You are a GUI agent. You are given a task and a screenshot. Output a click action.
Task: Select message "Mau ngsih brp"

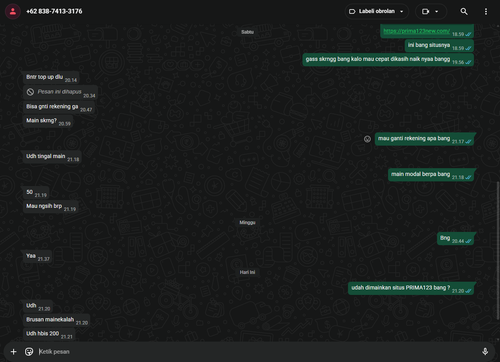[51, 207]
